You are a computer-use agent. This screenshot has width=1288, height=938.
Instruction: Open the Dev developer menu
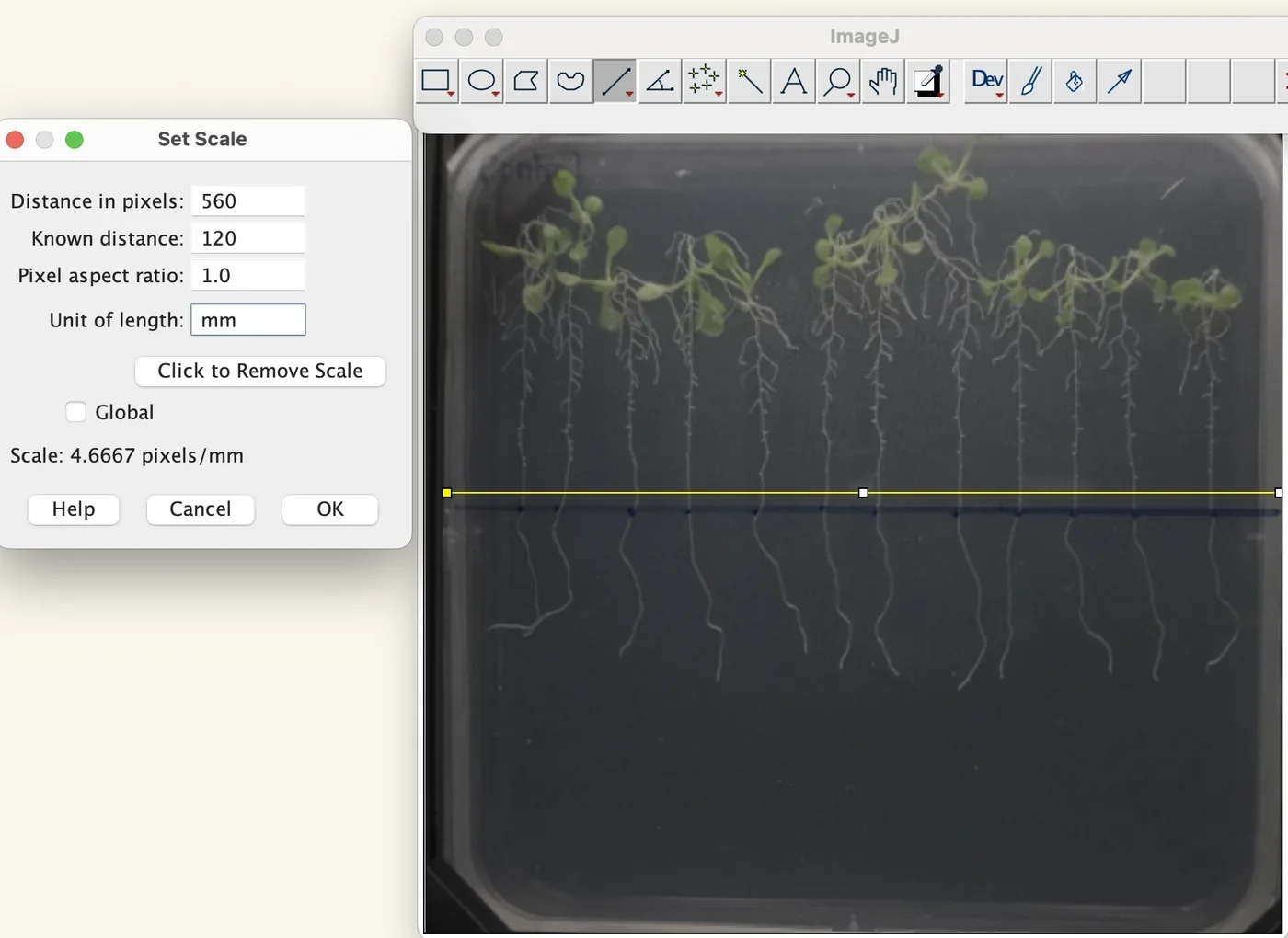pyautogui.click(x=986, y=82)
